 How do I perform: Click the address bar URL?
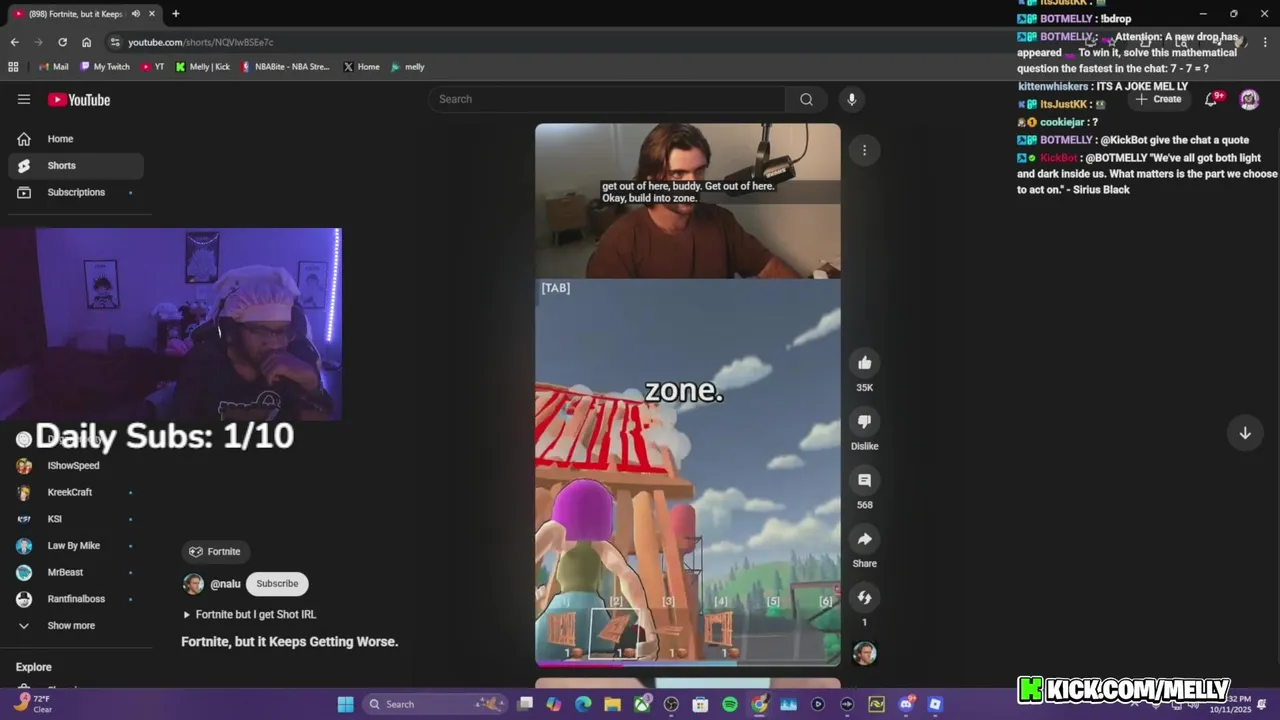(x=200, y=42)
